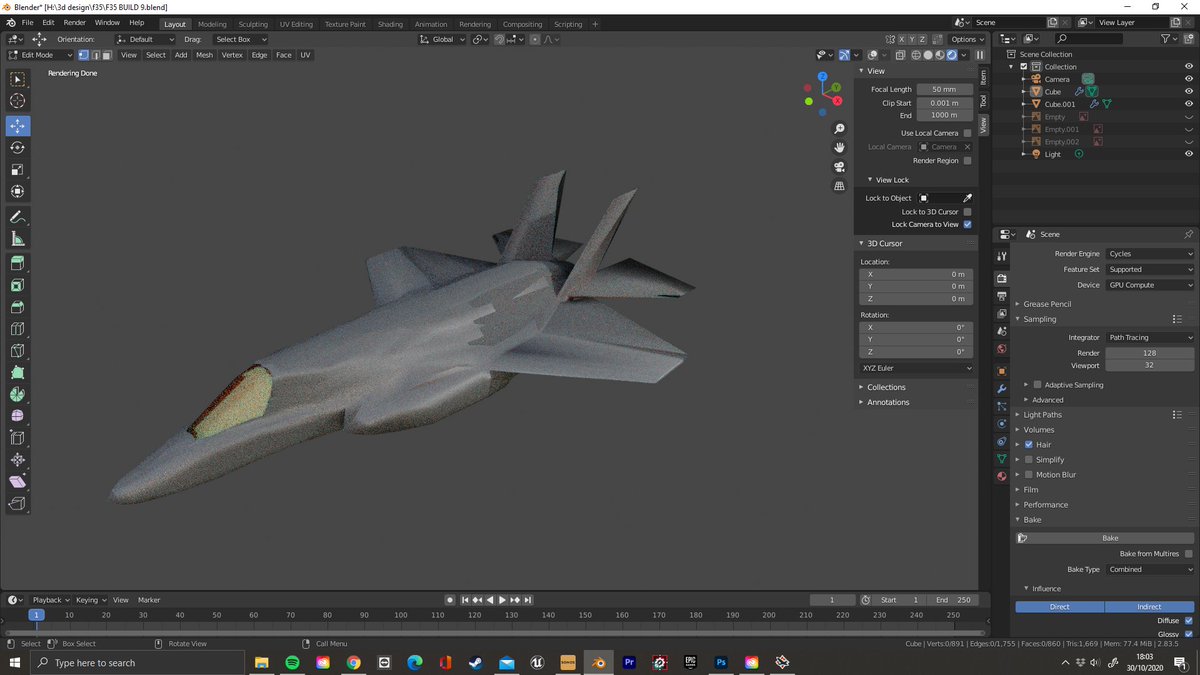The height and width of the screenshot is (675, 1200).
Task: Click the hand pan-view icon
Action: click(x=840, y=148)
